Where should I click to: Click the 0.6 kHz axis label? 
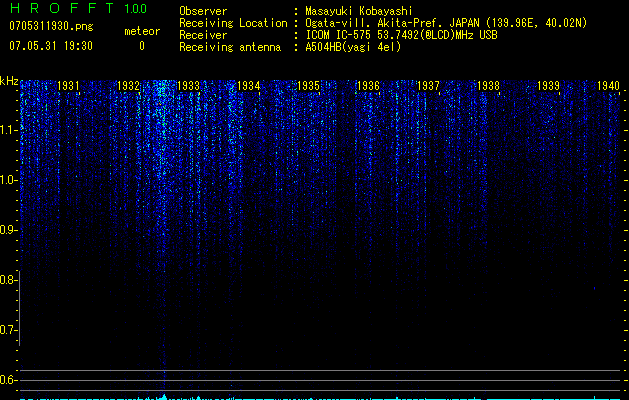point(8,380)
